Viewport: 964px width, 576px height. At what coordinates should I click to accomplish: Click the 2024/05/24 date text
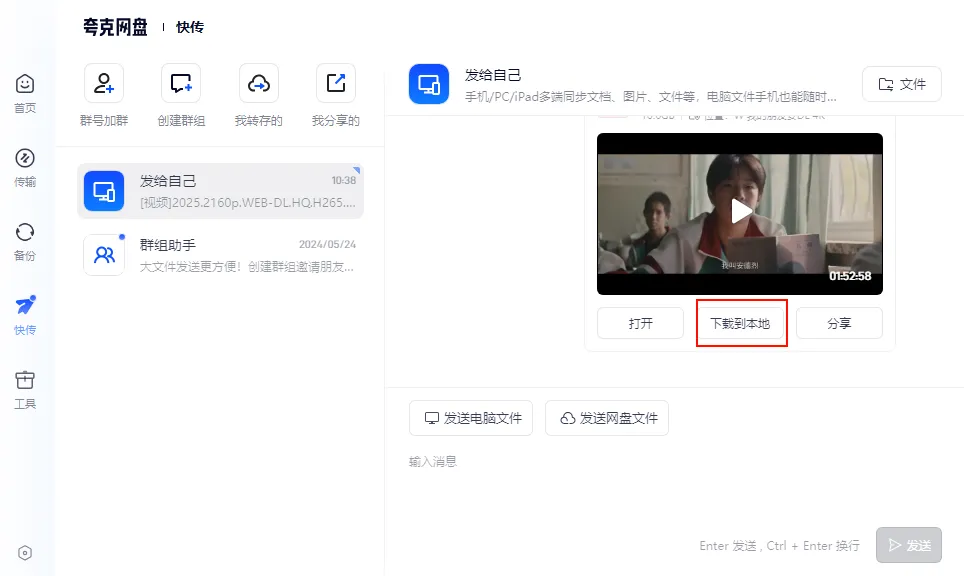tap(327, 244)
